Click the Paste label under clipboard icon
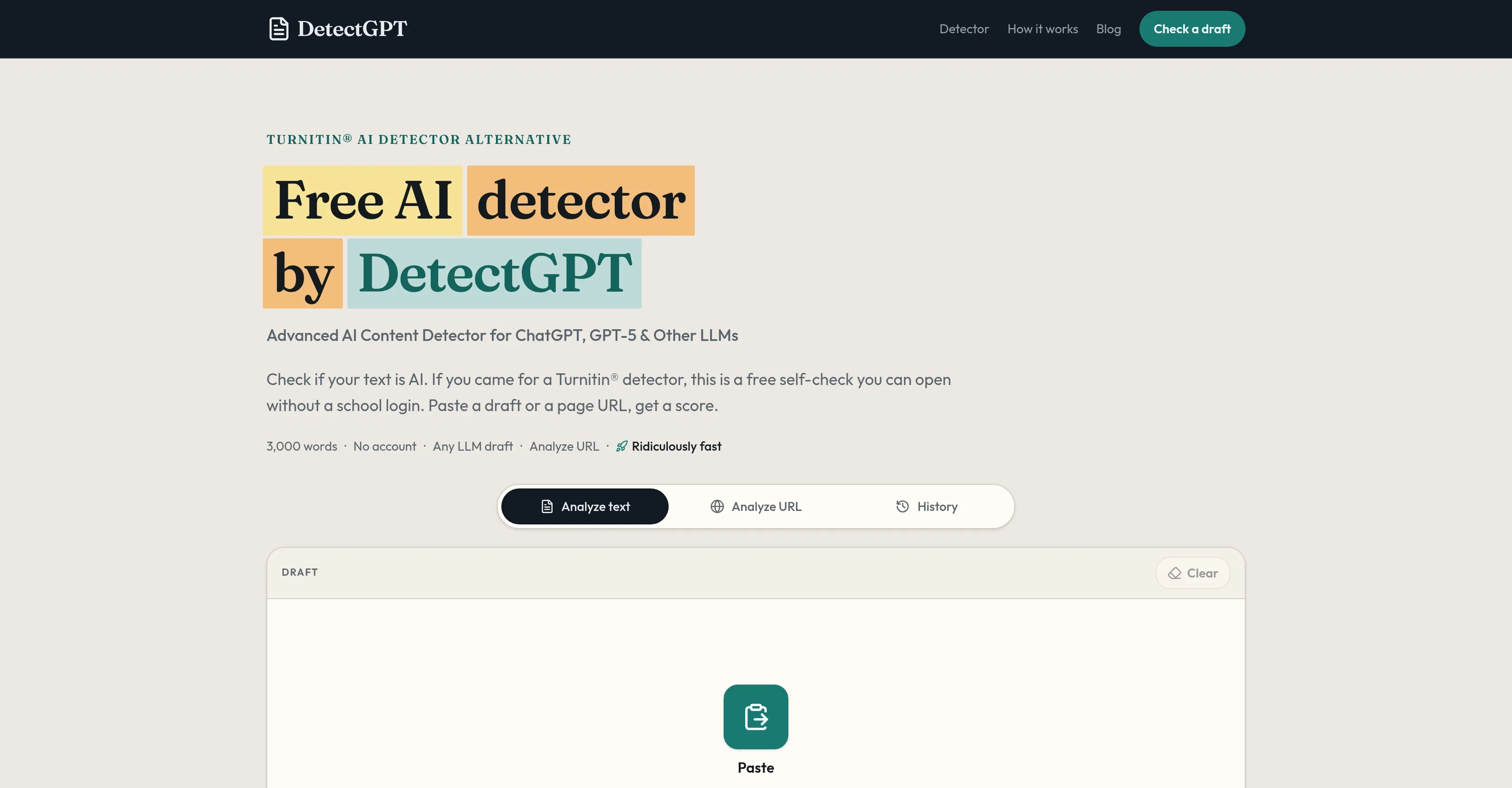 (756, 767)
